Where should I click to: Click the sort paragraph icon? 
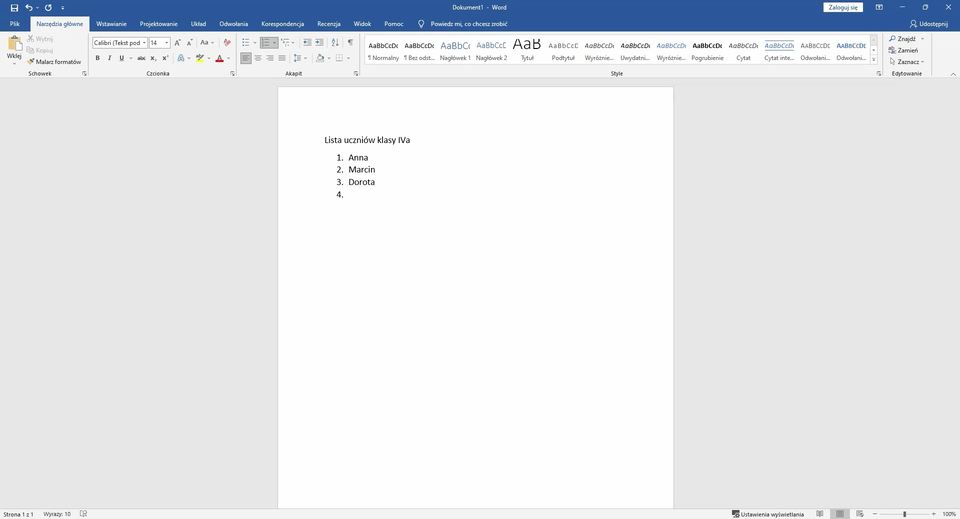point(335,43)
